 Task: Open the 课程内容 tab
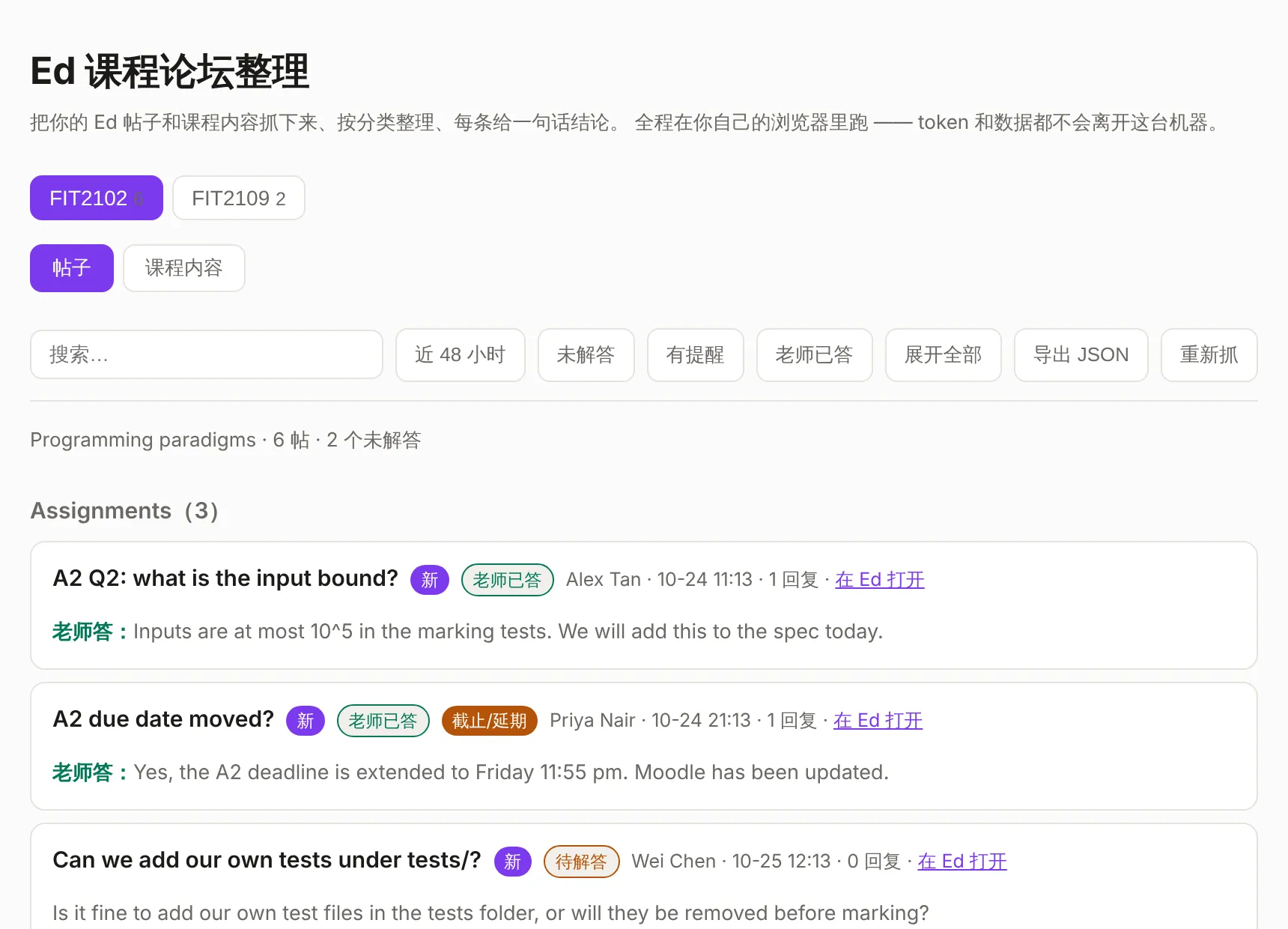(184, 268)
